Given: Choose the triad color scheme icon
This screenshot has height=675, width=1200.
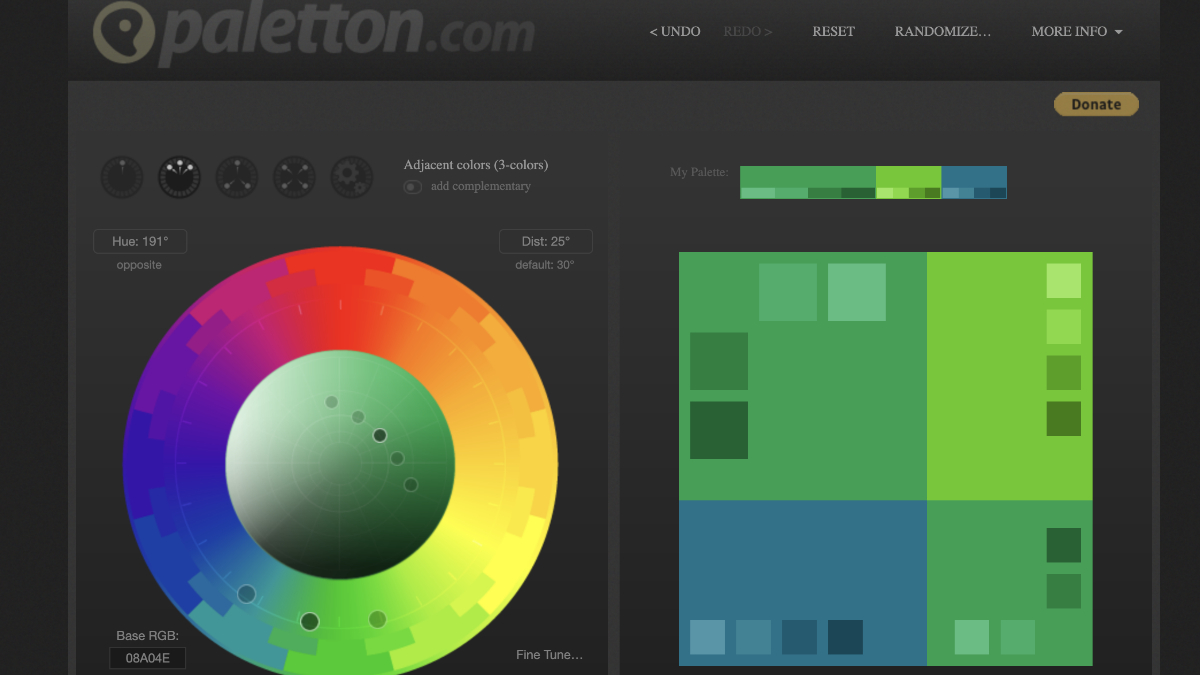Looking at the screenshot, I should 237,177.
